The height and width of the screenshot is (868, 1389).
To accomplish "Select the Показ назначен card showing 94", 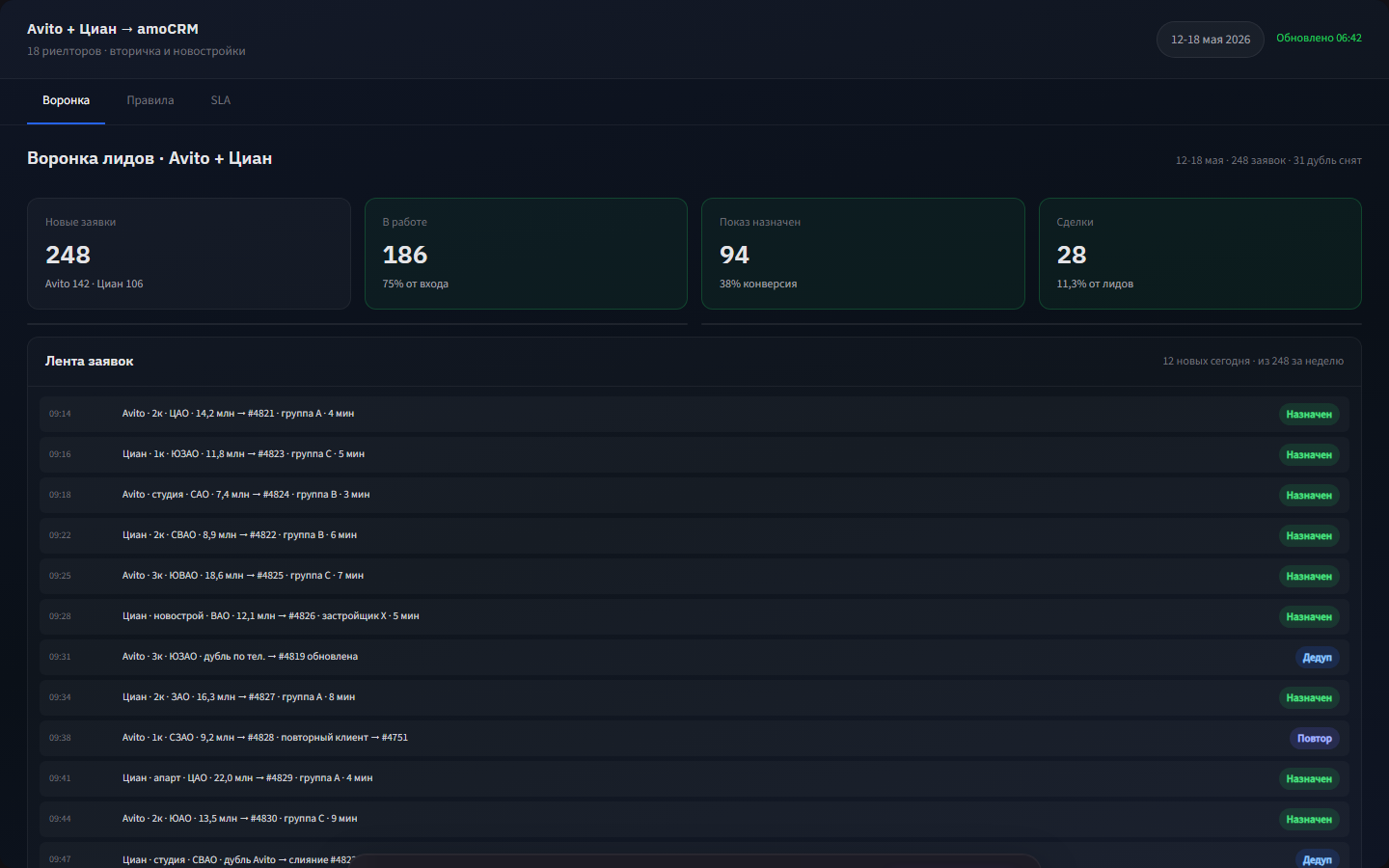I will click(x=863, y=254).
